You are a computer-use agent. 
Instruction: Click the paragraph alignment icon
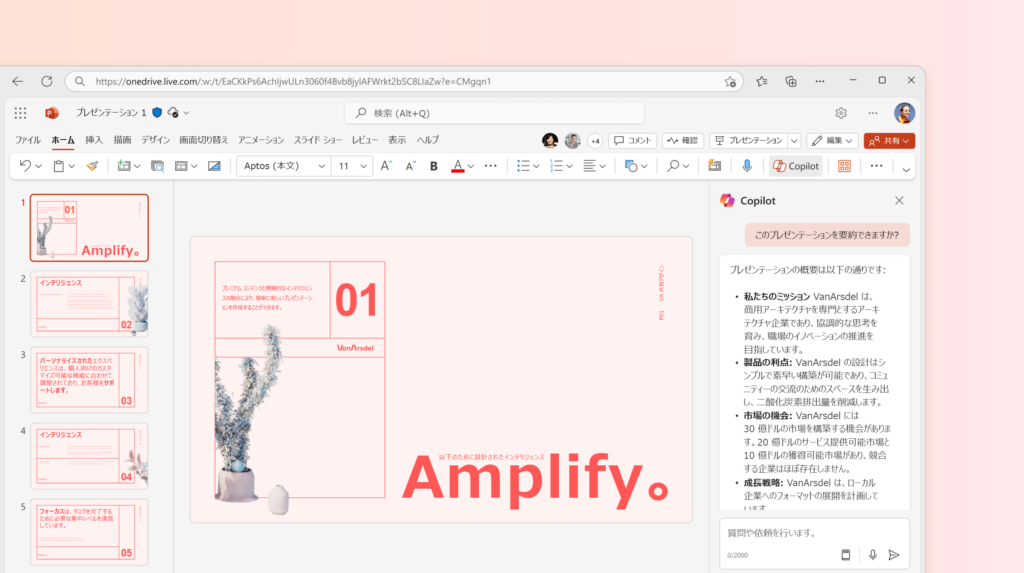coord(589,166)
